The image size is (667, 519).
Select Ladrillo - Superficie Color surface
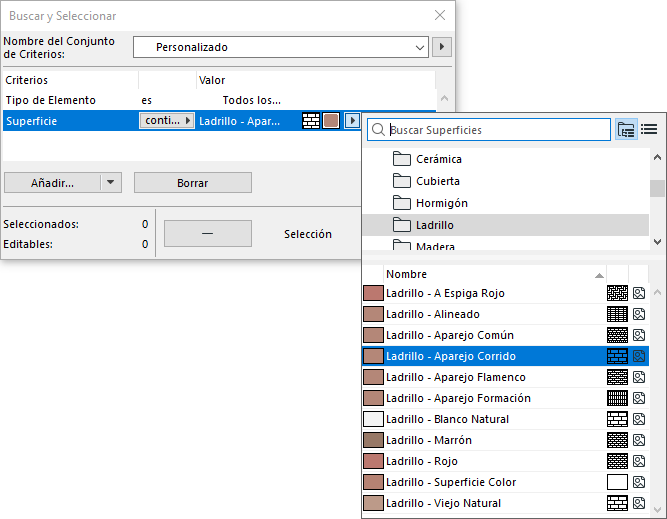[x=505, y=482]
